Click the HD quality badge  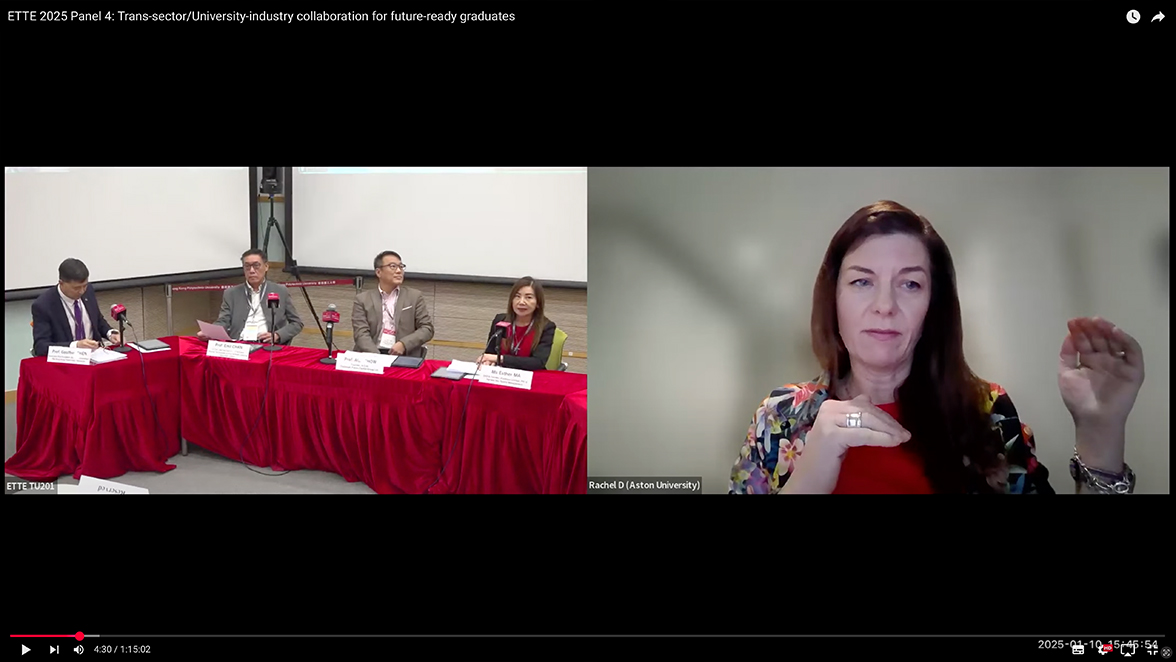point(1108,646)
